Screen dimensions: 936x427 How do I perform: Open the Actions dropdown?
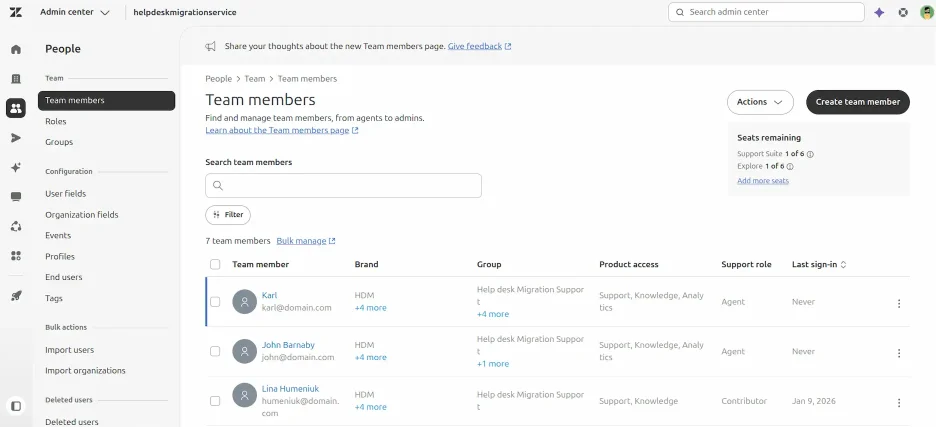coord(760,102)
